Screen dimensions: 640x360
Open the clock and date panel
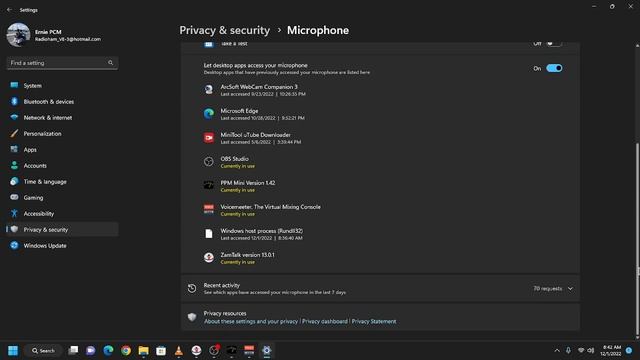click(x=610, y=350)
